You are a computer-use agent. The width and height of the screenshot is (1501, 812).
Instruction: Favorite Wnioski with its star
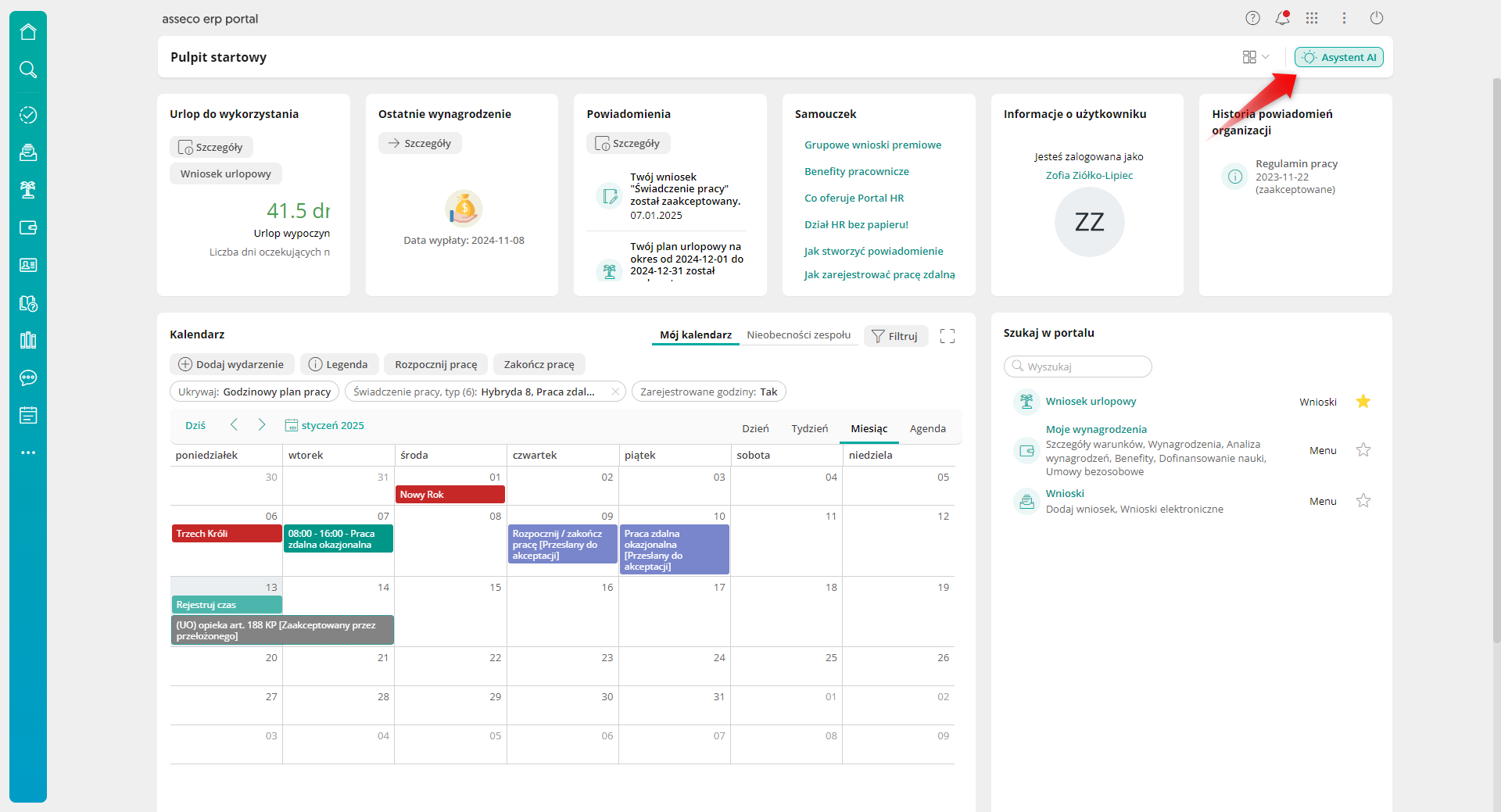pyautogui.click(x=1363, y=501)
